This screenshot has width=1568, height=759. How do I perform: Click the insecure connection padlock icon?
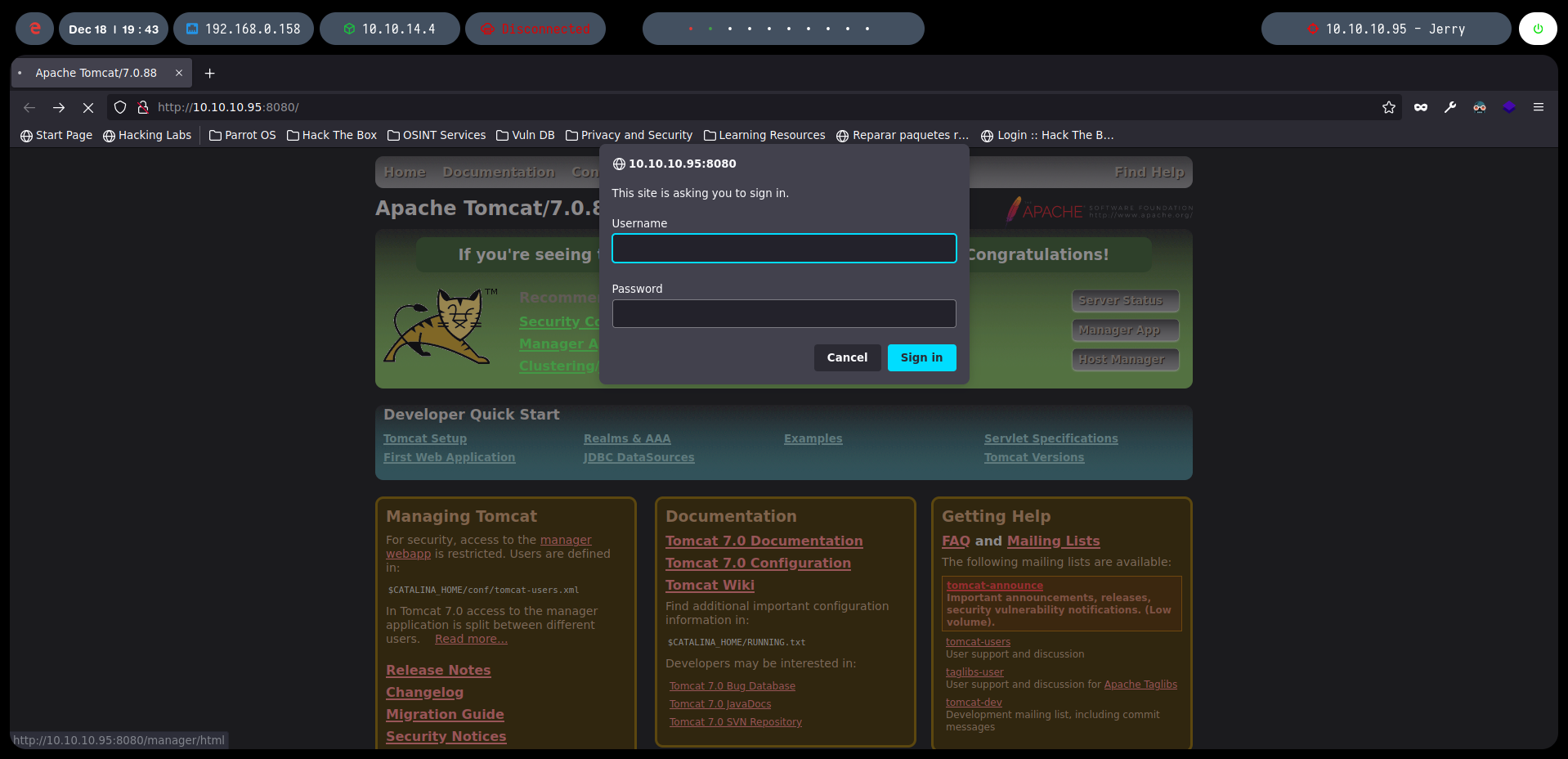point(143,107)
